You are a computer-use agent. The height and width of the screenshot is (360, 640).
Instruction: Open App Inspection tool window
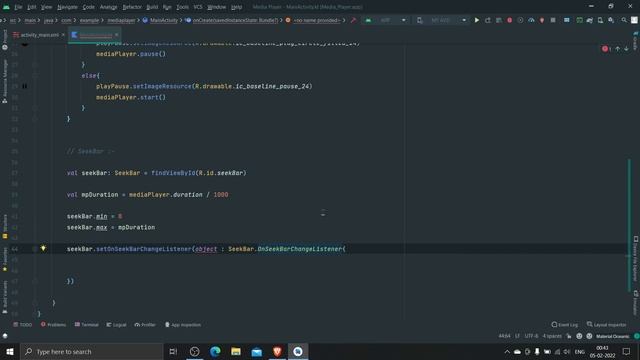click(x=183, y=325)
